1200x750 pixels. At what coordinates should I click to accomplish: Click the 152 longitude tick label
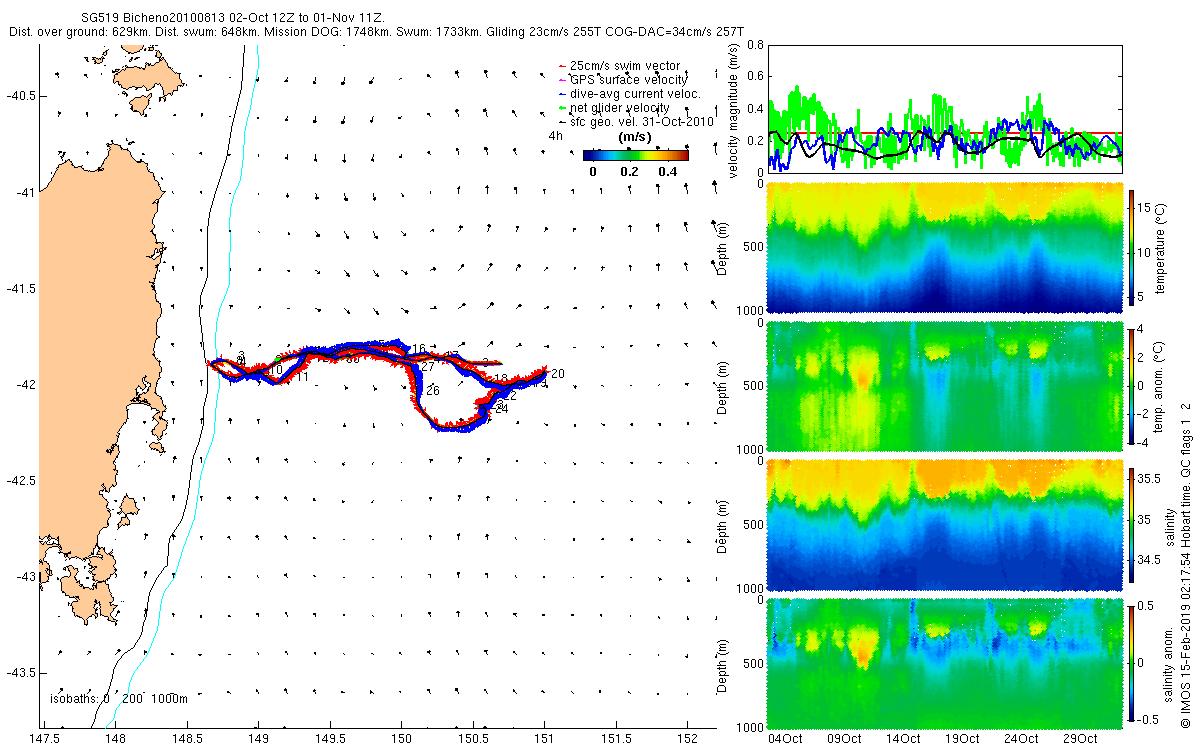pos(688,739)
